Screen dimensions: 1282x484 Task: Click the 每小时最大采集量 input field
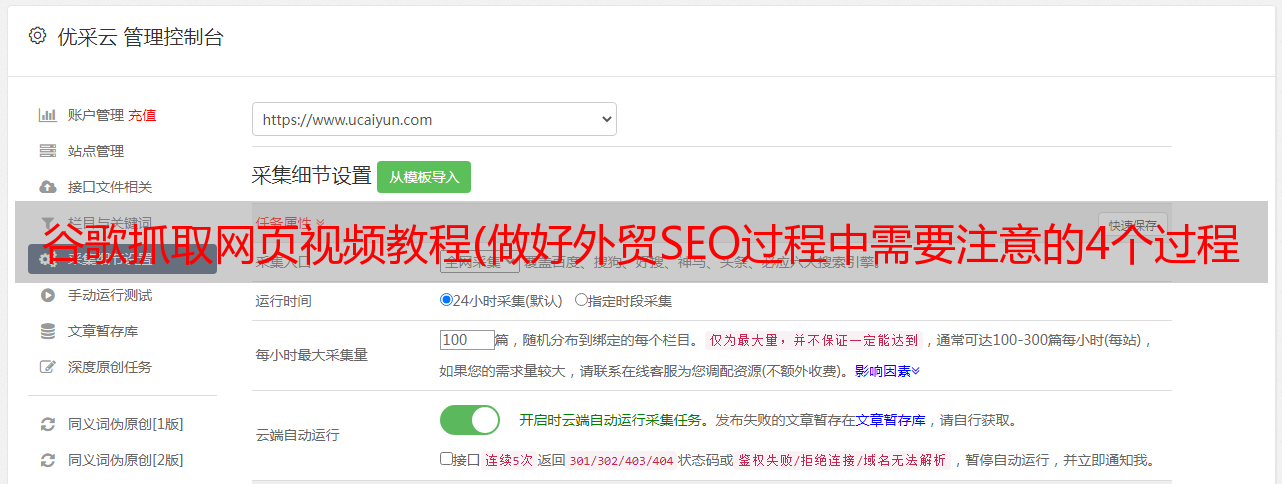tap(467, 340)
